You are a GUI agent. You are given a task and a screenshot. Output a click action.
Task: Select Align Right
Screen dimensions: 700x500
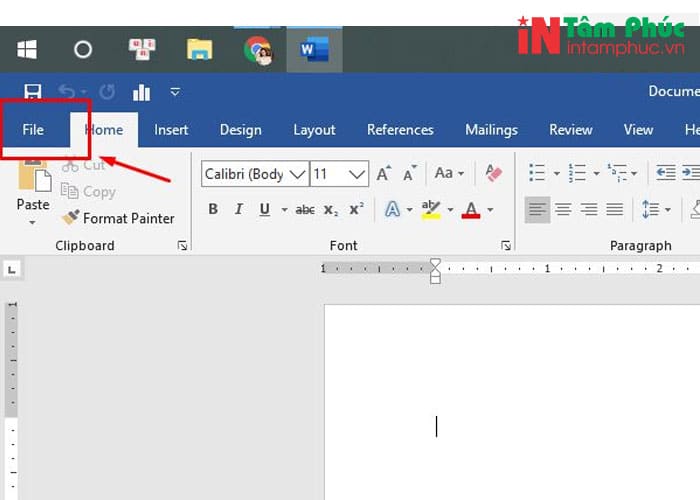coord(589,209)
